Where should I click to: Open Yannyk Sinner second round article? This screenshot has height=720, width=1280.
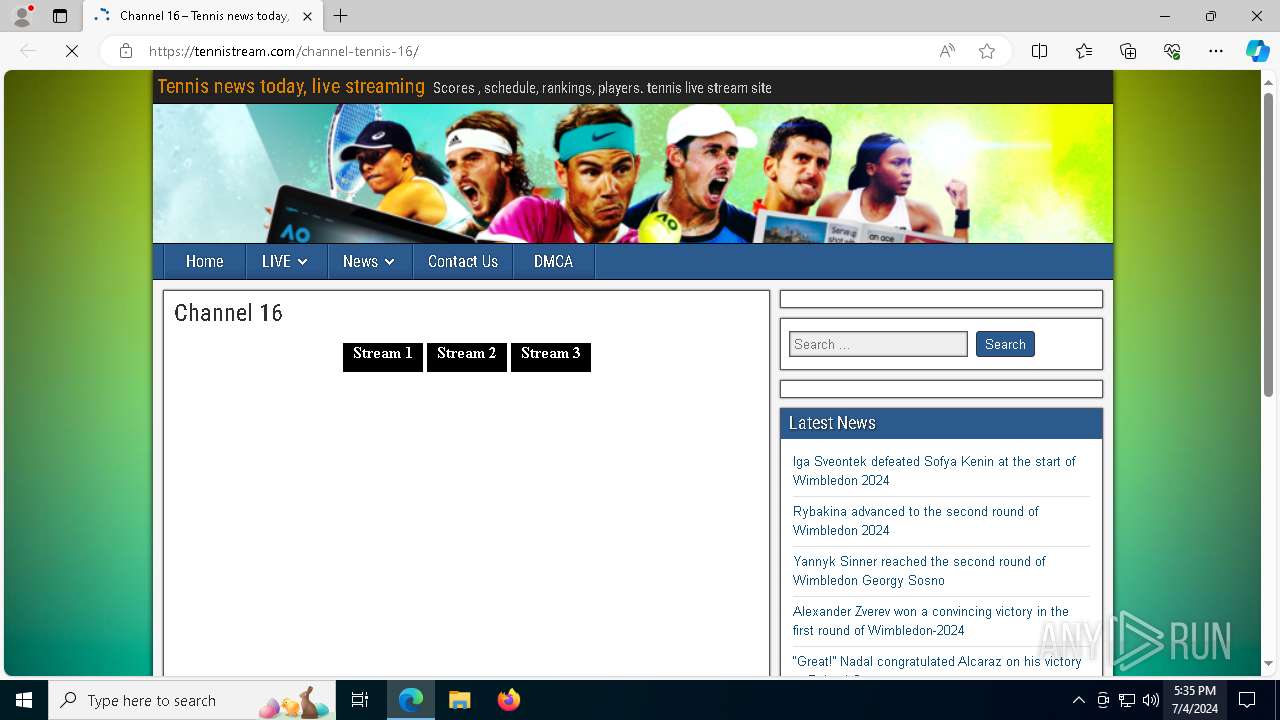[x=919, y=571]
